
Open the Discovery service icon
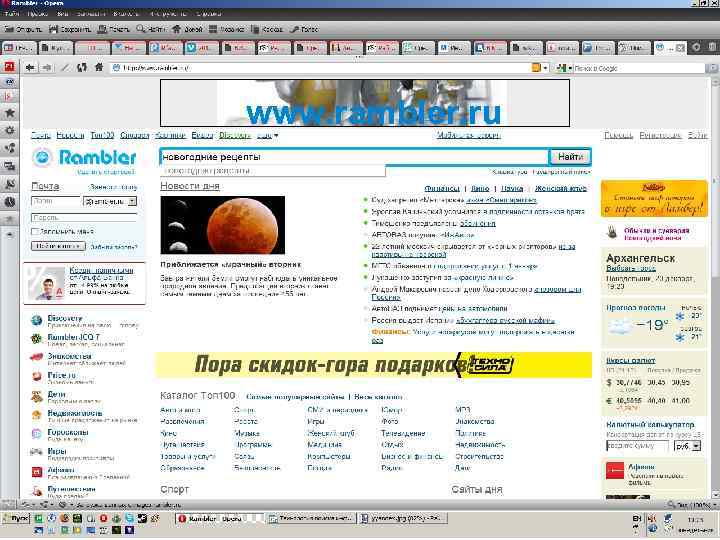point(36,321)
